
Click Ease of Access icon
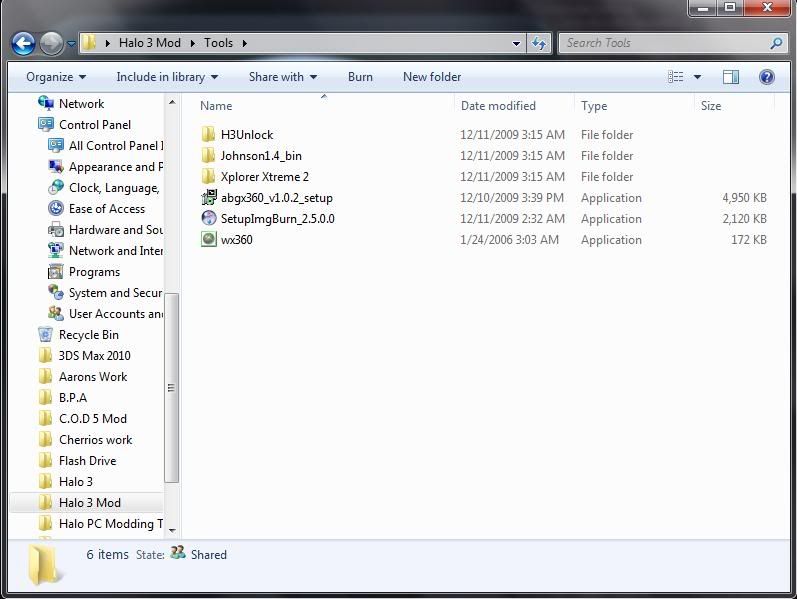pos(56,208)
